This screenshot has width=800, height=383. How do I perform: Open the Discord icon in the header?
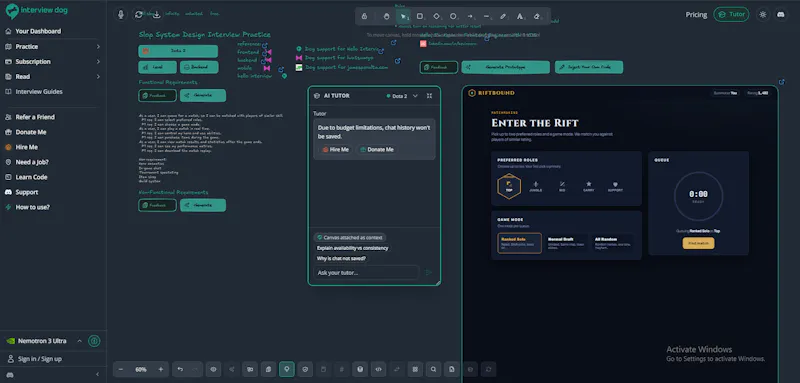780,14
